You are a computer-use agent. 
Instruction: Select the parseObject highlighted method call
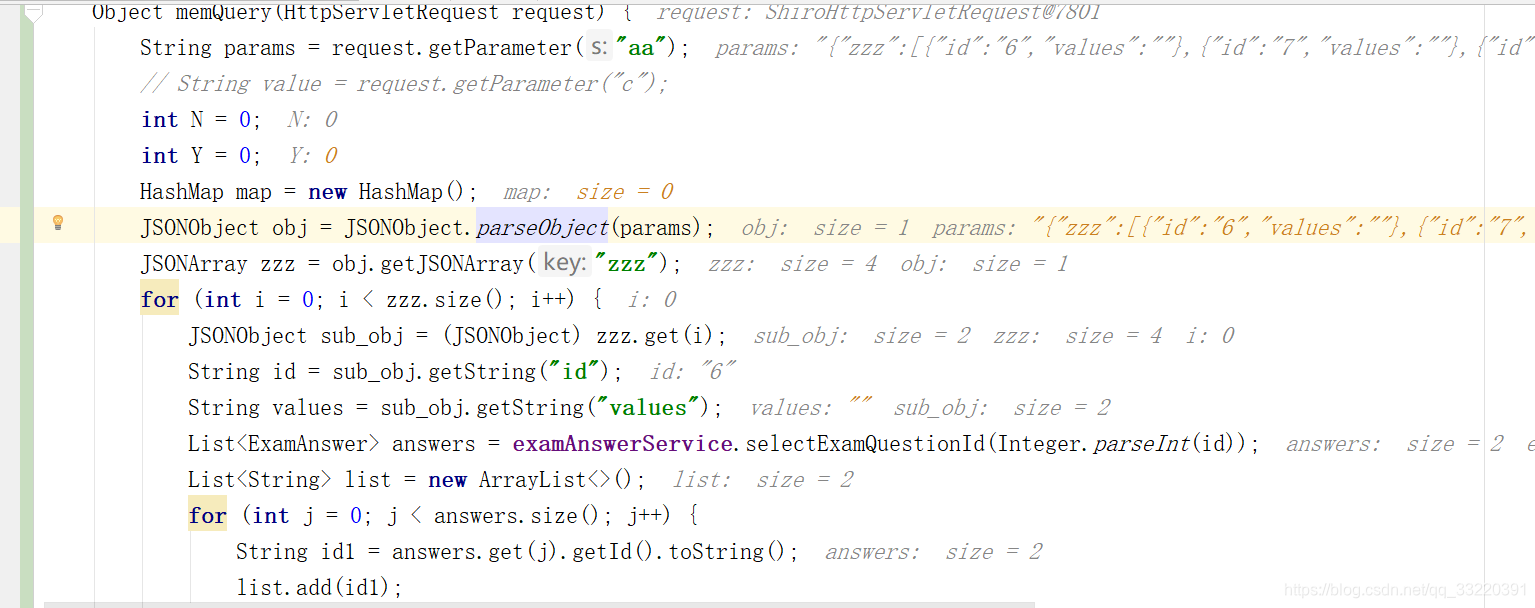(x=542, y=227)
